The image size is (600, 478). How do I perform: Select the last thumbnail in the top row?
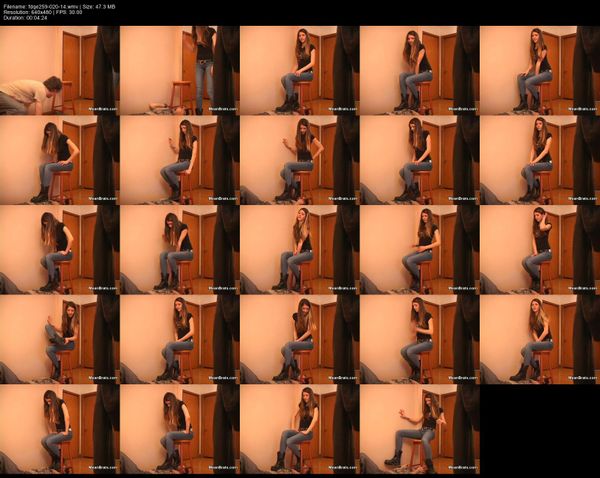click(x=539, y=70)
